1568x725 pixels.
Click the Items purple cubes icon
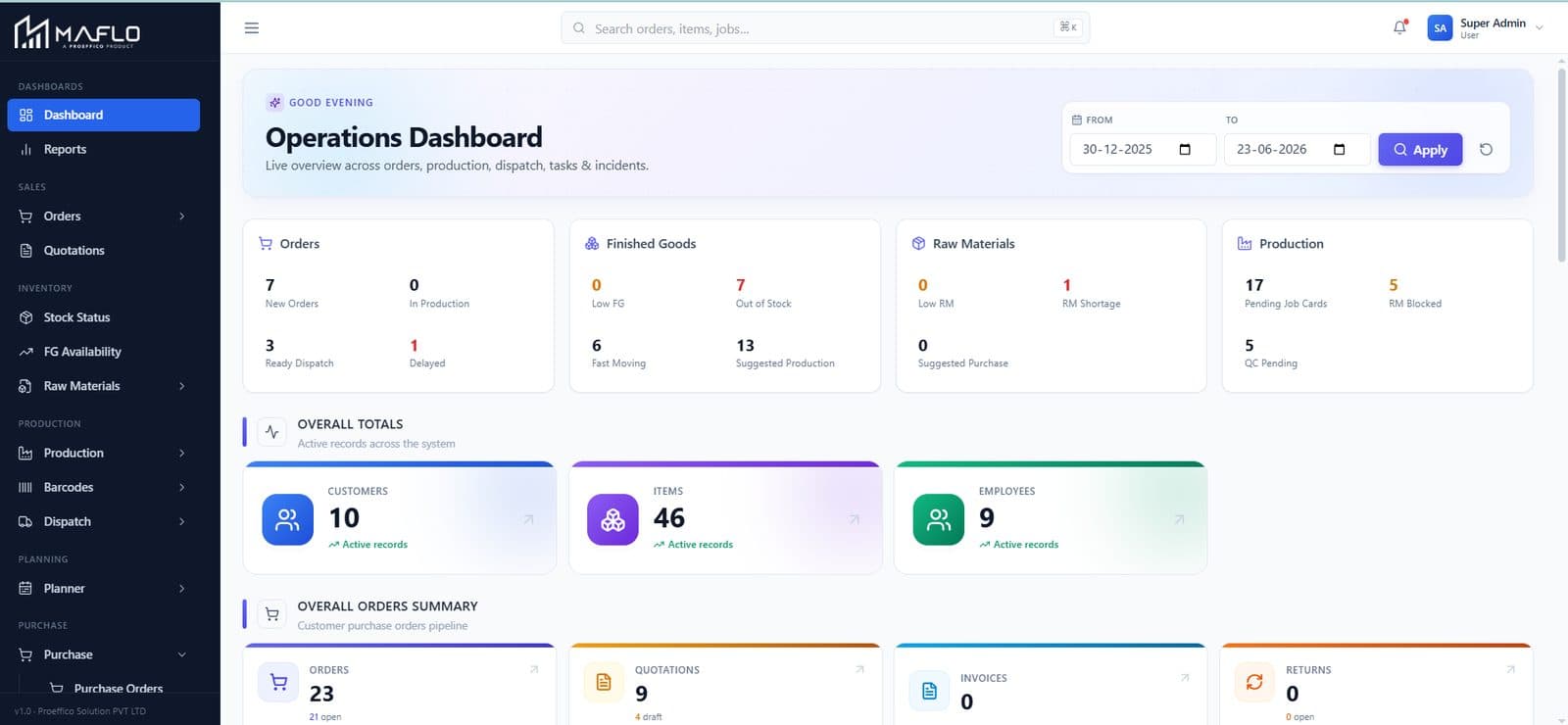(x=612, y=519)
